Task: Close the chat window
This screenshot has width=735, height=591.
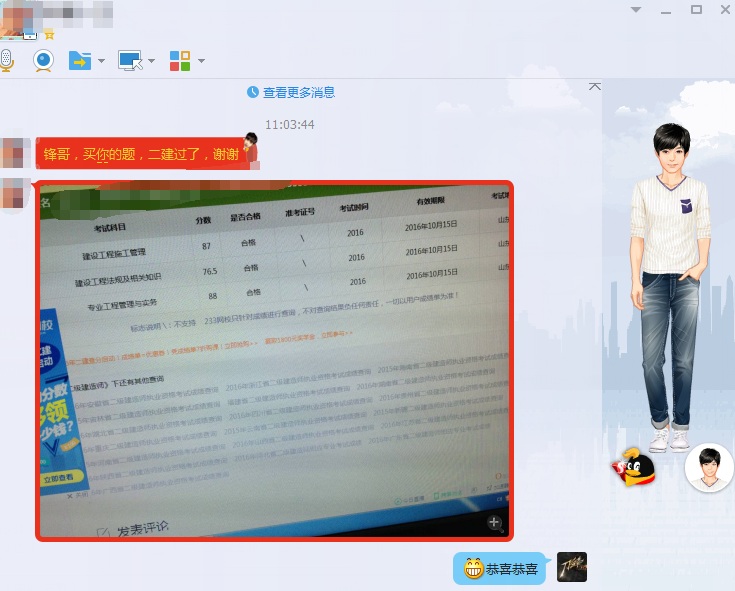Action: tap(725, 9)
